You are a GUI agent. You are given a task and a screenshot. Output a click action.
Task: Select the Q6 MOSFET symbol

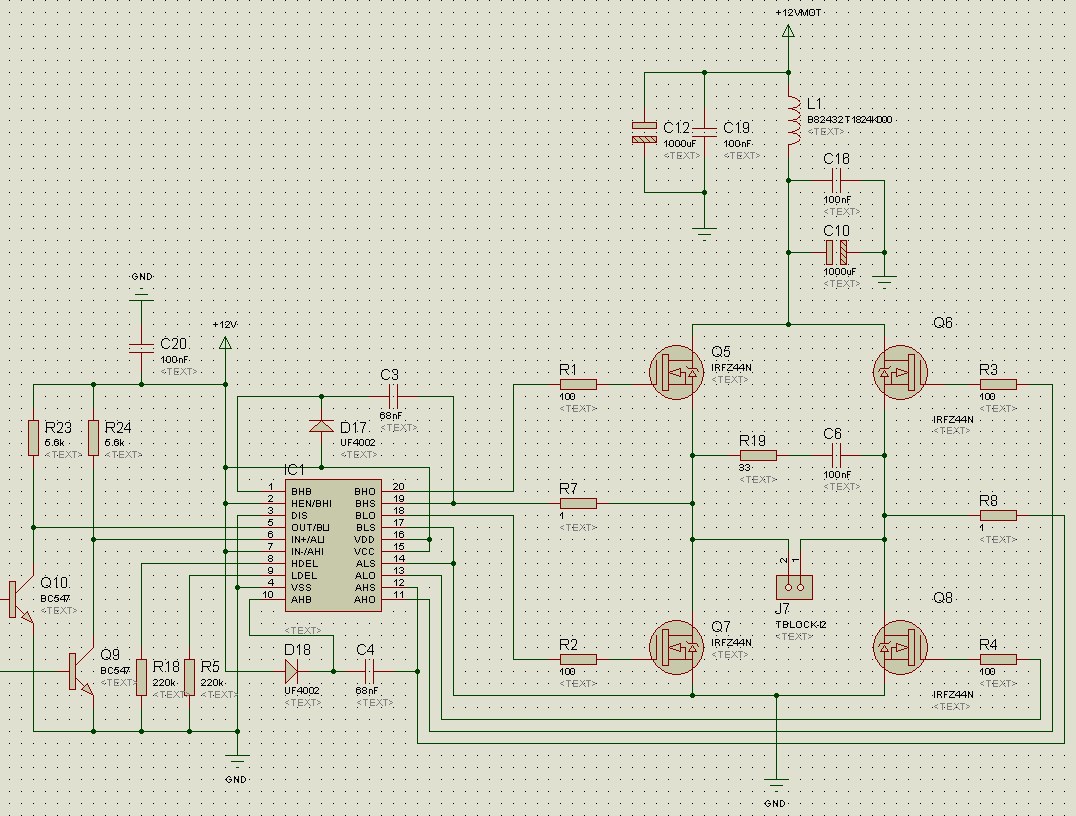tap(900, 373)
